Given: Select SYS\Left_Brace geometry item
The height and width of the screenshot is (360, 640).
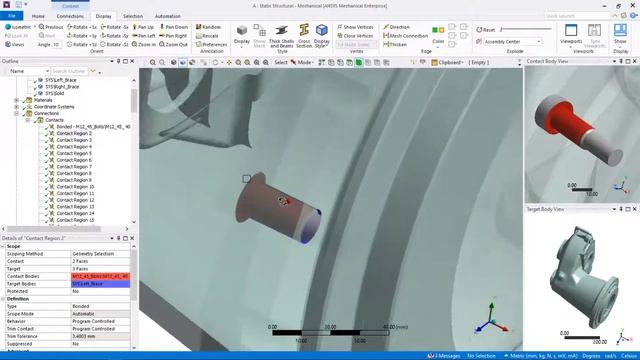Looking at the screenshot, I should click(61, 80).
